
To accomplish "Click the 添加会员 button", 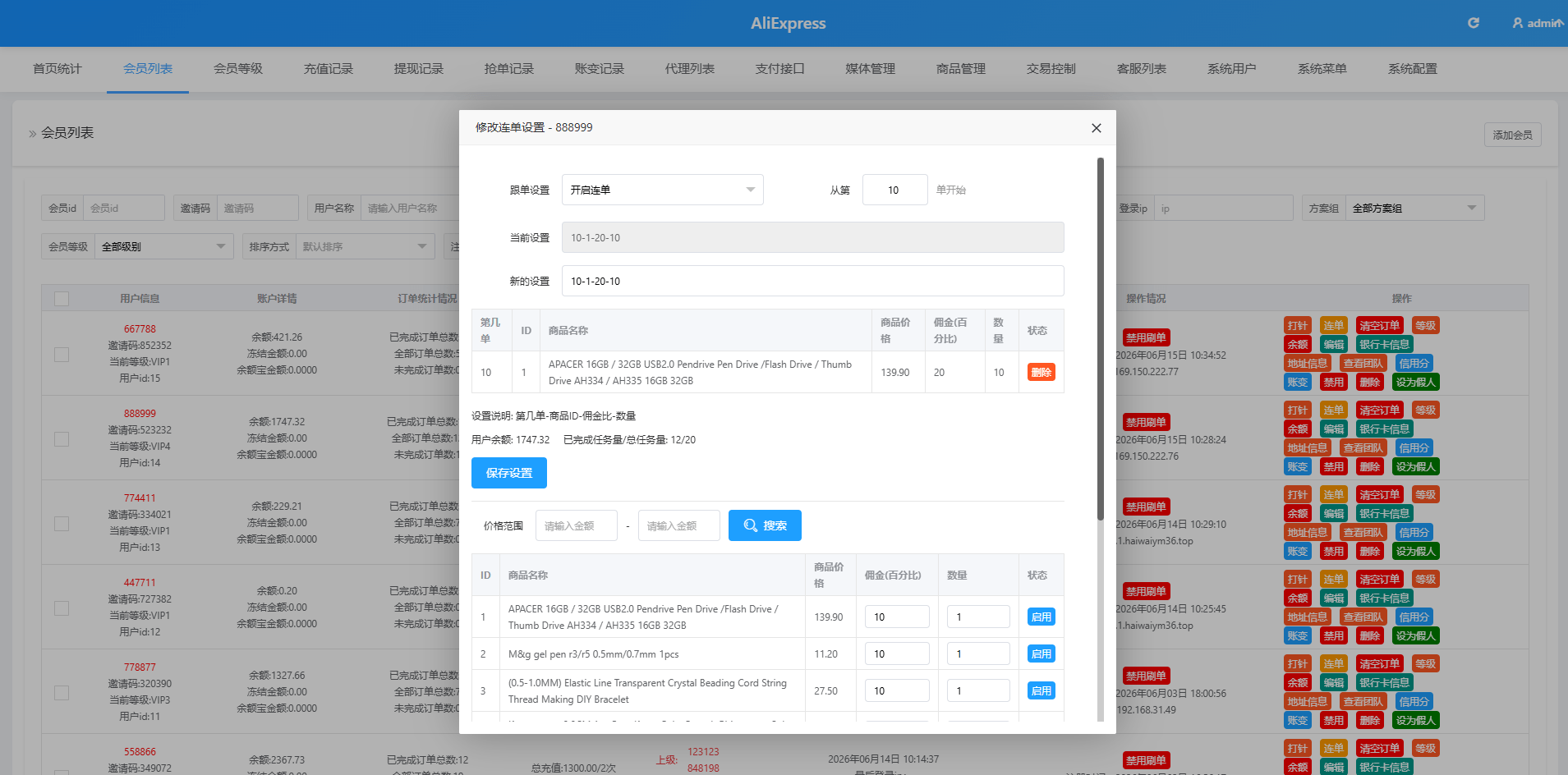I will [1513, 135].
